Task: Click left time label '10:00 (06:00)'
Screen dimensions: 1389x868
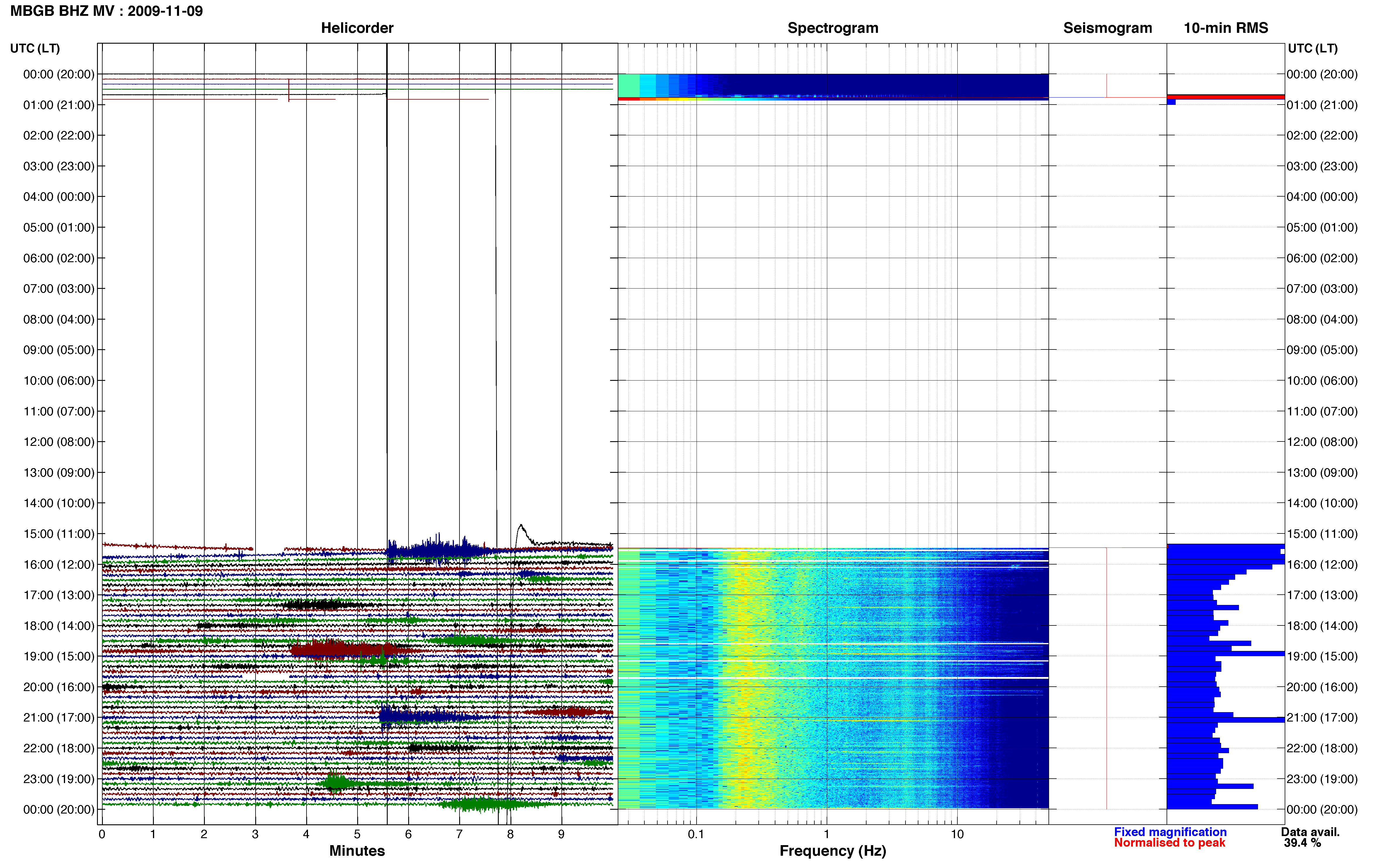Action: (x=59, y=381)
